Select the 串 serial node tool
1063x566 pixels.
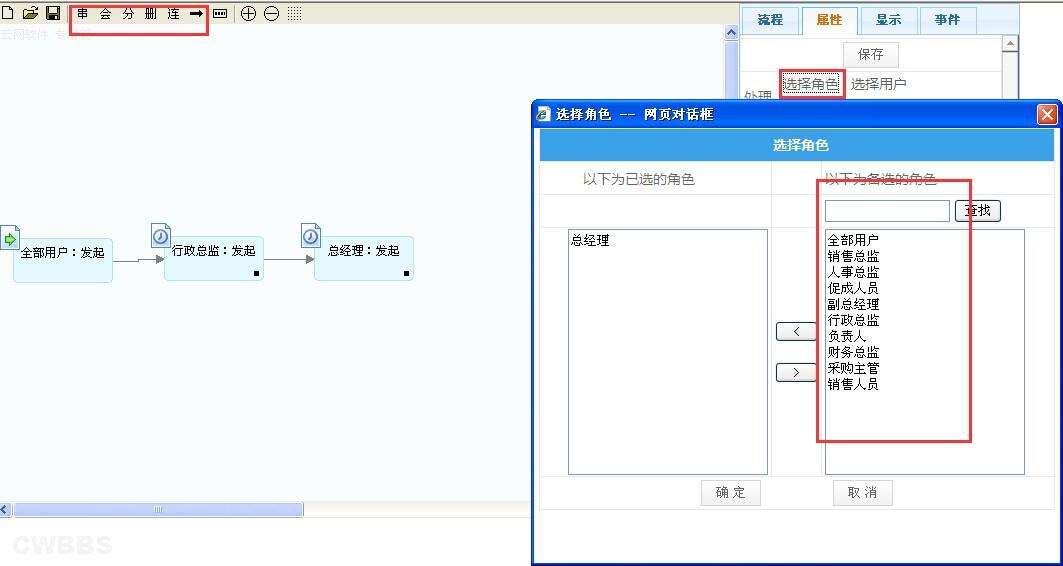click(83, 14)
